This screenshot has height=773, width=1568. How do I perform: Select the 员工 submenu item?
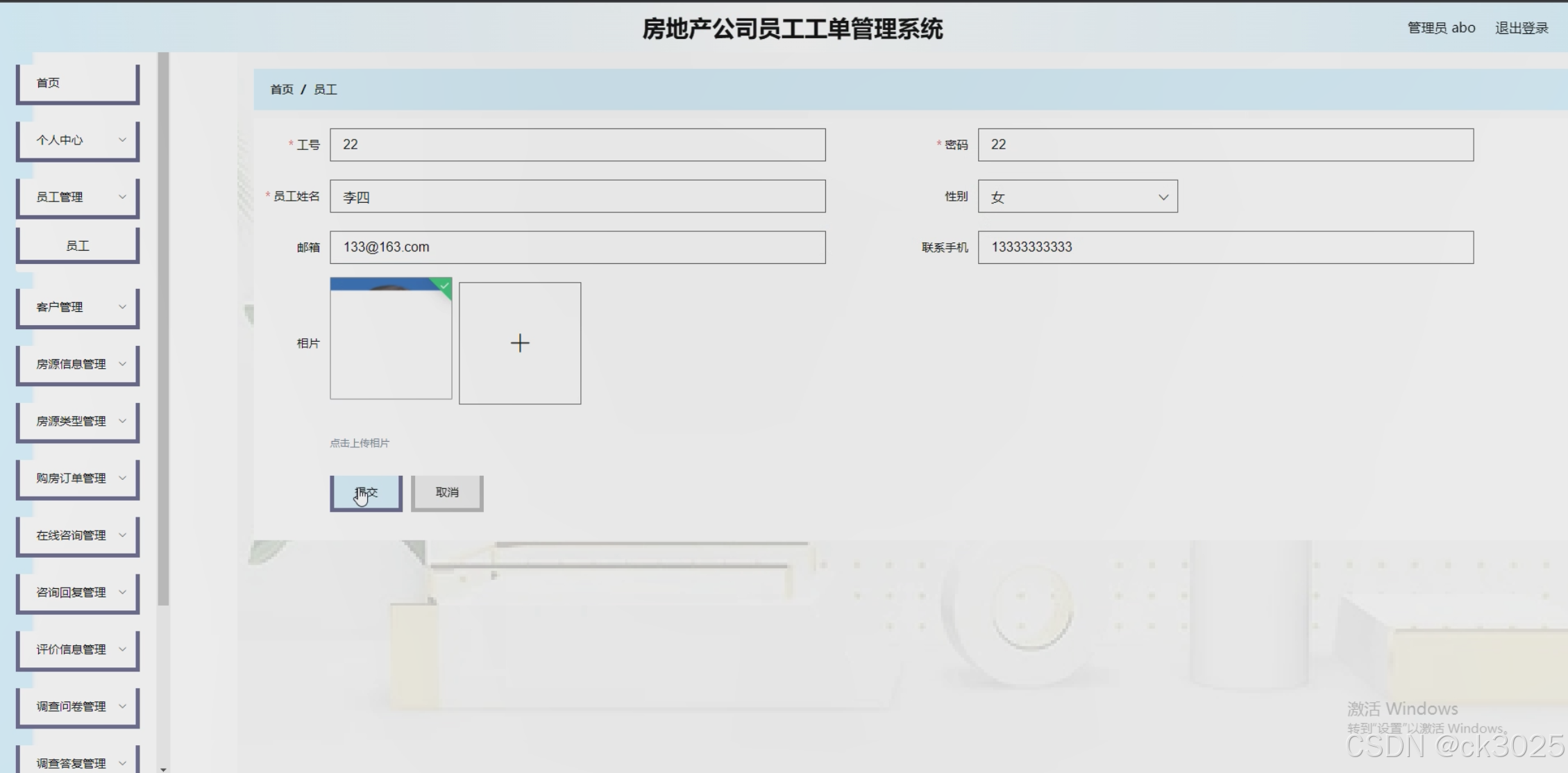tap(78, 246)
